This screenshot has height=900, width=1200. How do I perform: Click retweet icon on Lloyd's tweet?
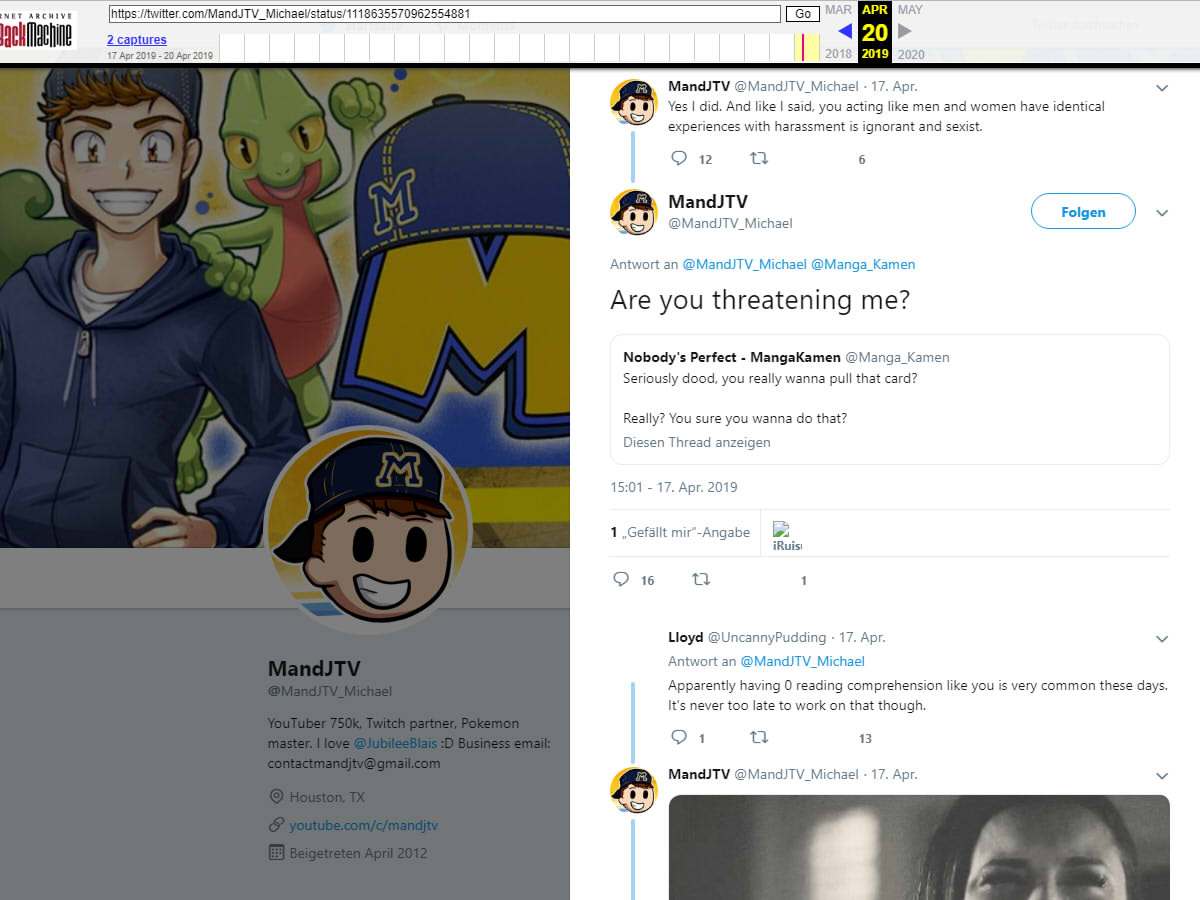(x=759, y=737)
